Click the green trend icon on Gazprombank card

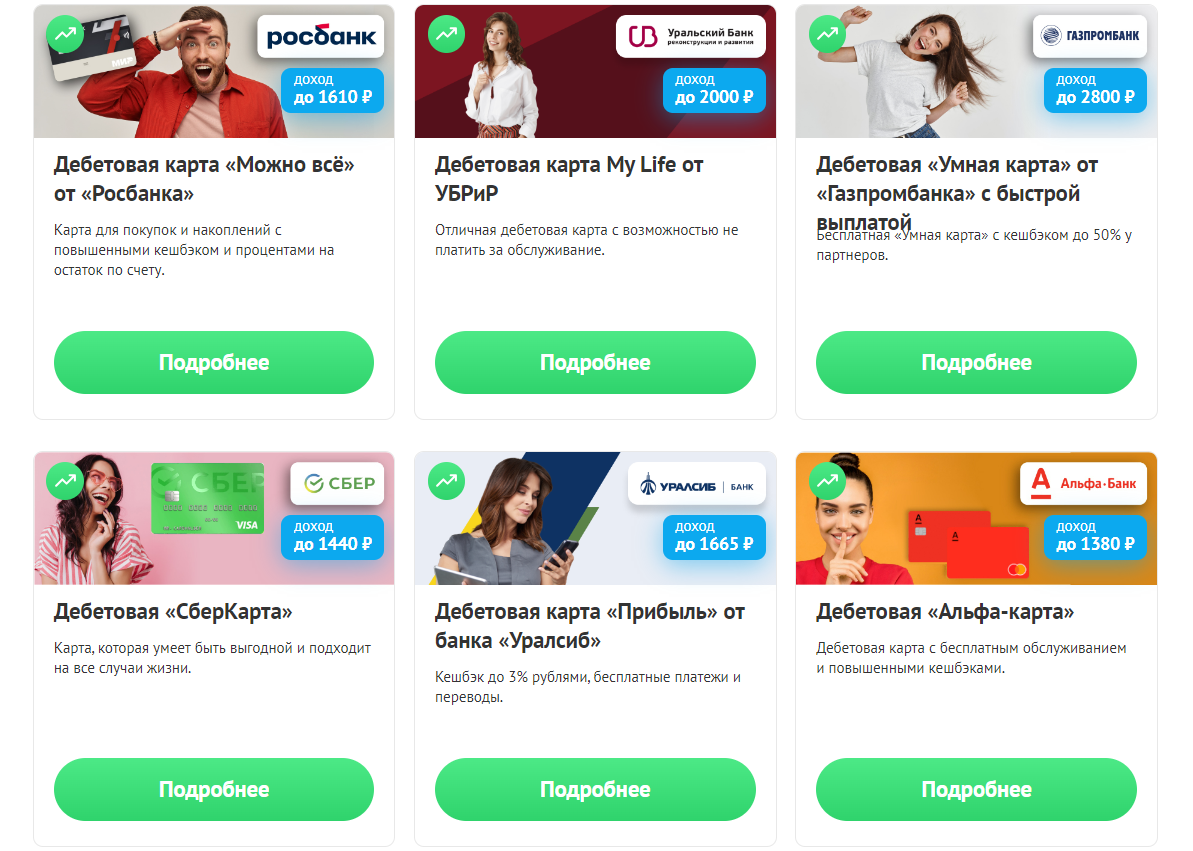coord(828,34)
